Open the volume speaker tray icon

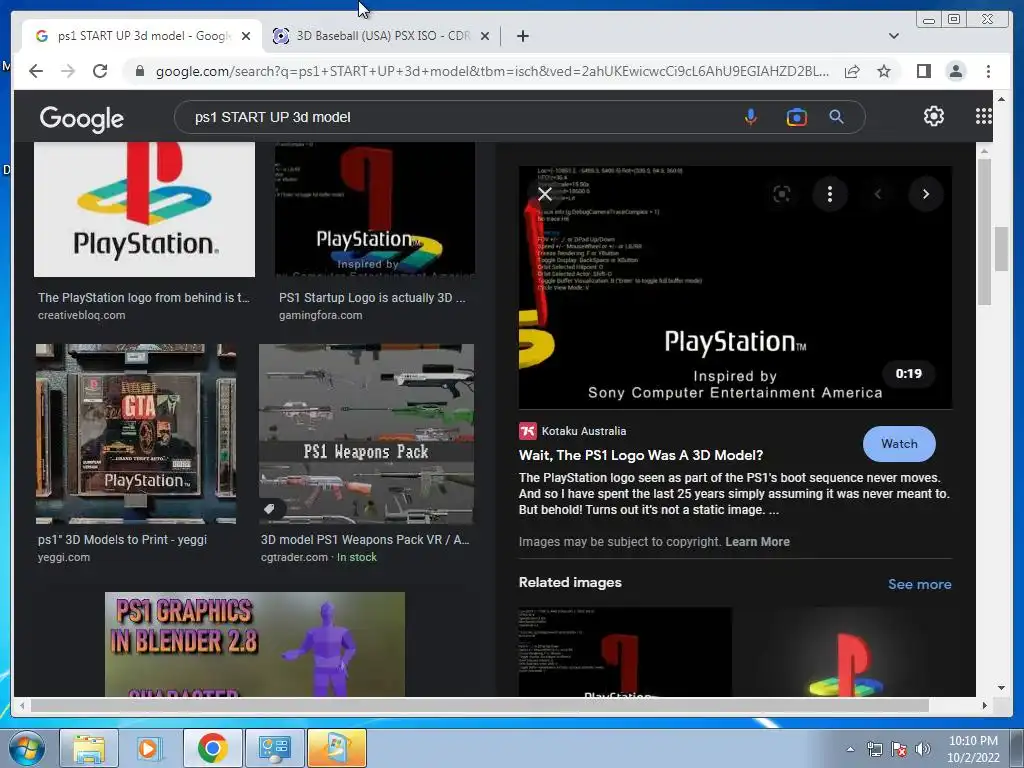tap(922, 749)
